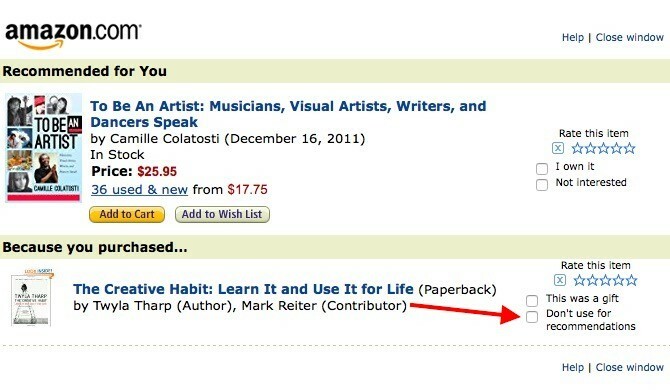The image size is (670, 390).
Task: Tick the 'Not interested' checkbox
Action: pos(542,185)
